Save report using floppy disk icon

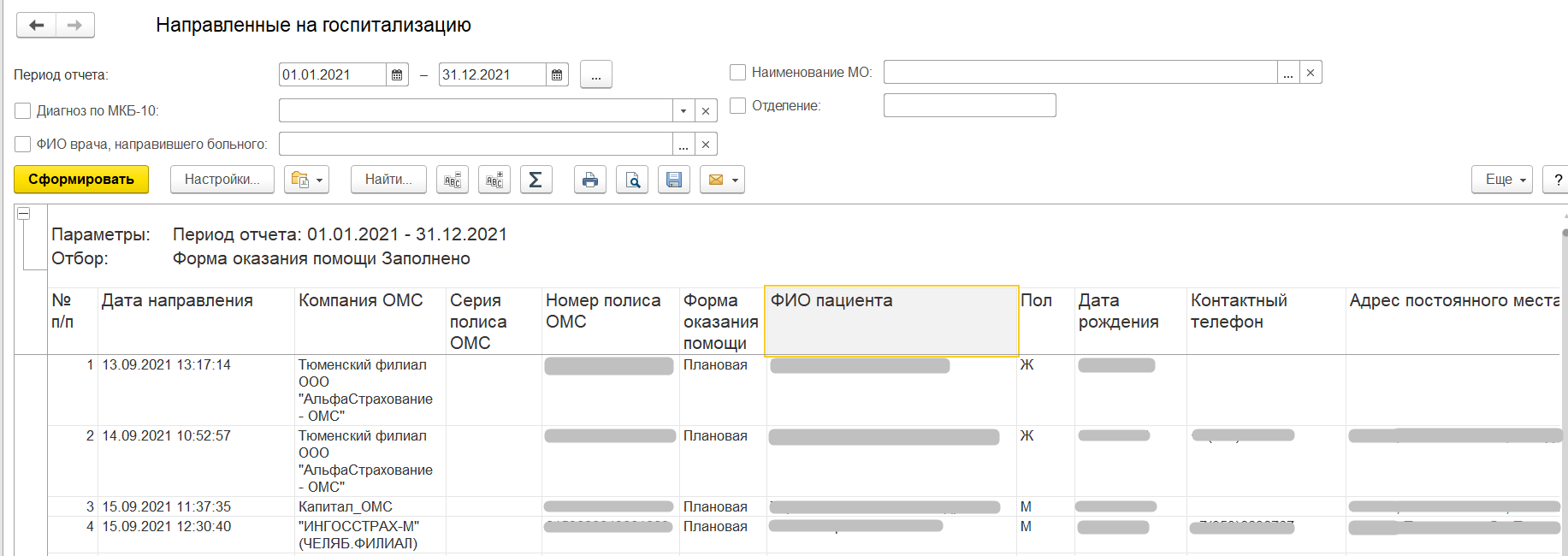click(674, 180)
